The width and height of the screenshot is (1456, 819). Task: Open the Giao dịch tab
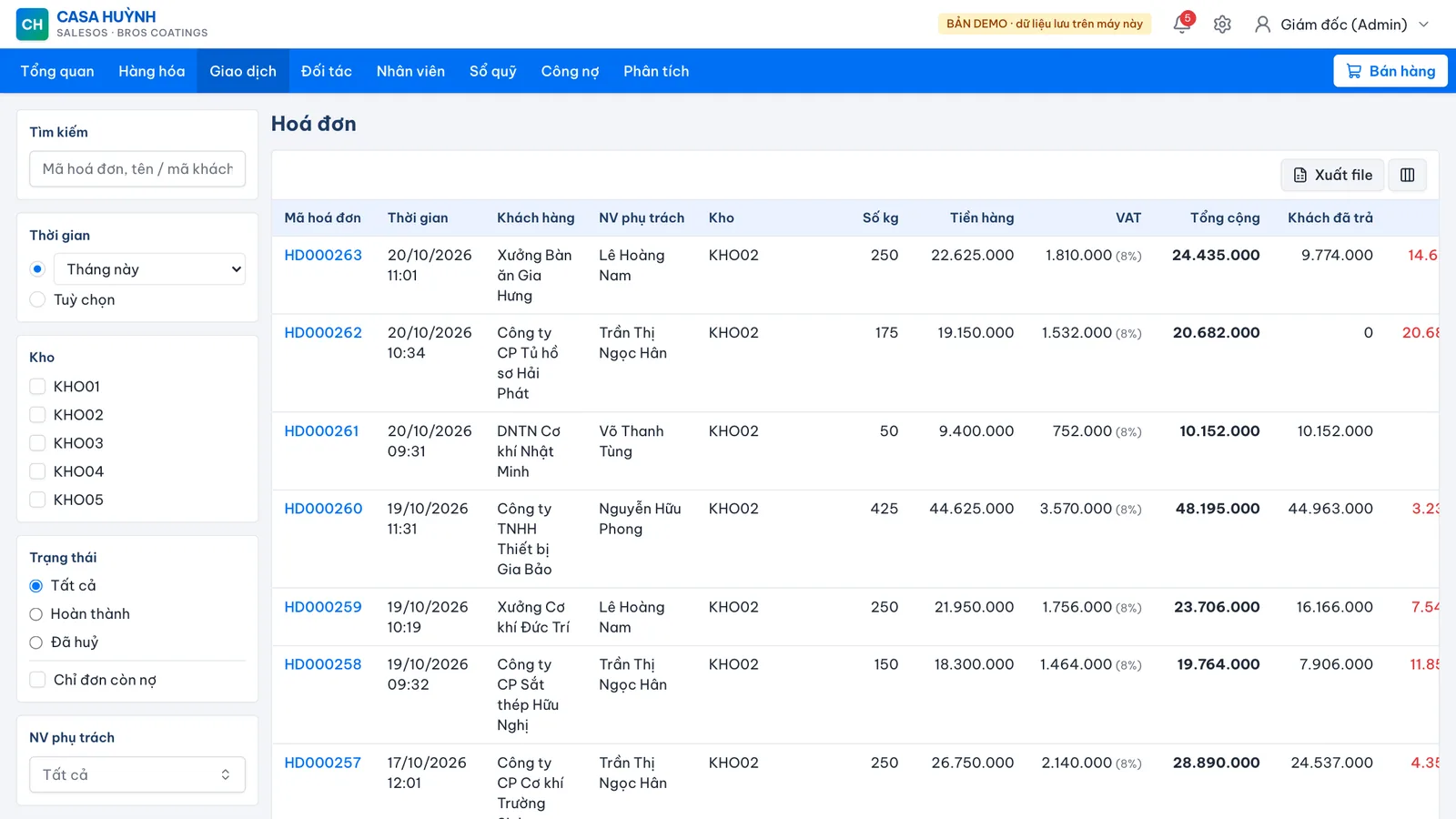click(x=243, y=71)
